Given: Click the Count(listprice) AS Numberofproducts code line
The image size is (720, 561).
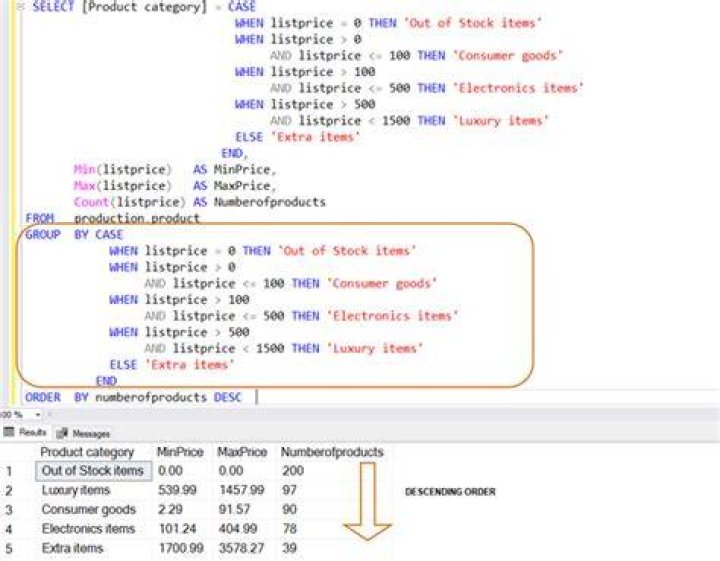Looking at the screenshot, I should pyautogui.click(x=200, y=202).
